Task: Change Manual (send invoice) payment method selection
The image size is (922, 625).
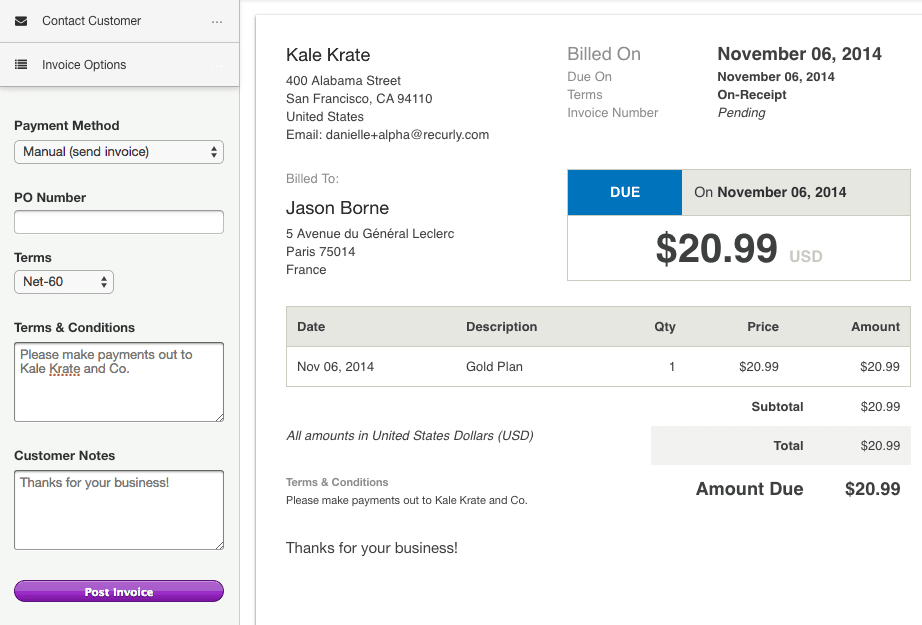Action: point(118,151)
